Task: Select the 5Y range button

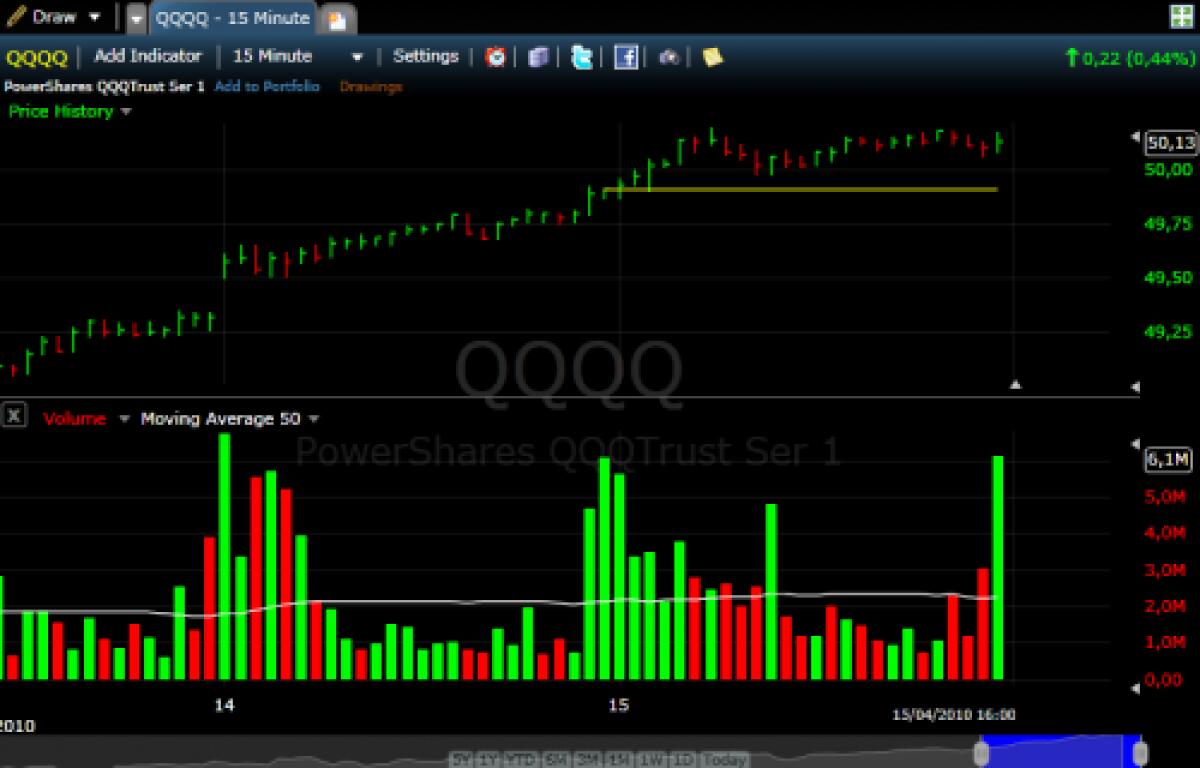Action: [x=463, y=759]
